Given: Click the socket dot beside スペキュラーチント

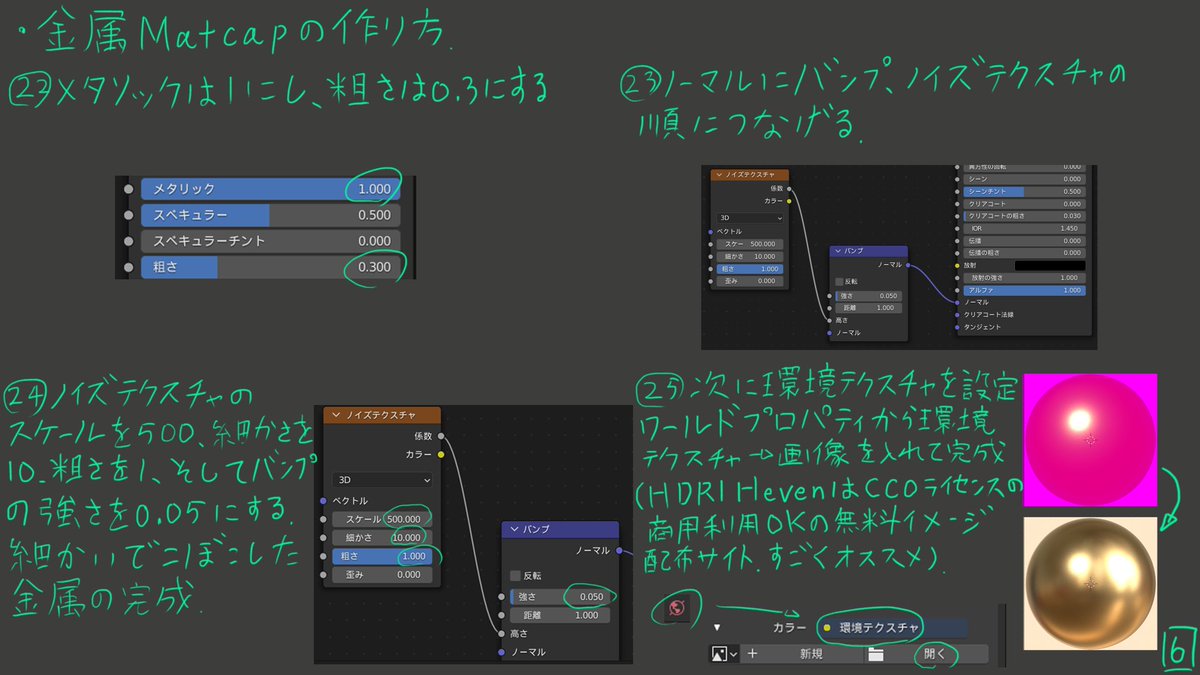Looking at the screenshot, I should click(128, 241).
